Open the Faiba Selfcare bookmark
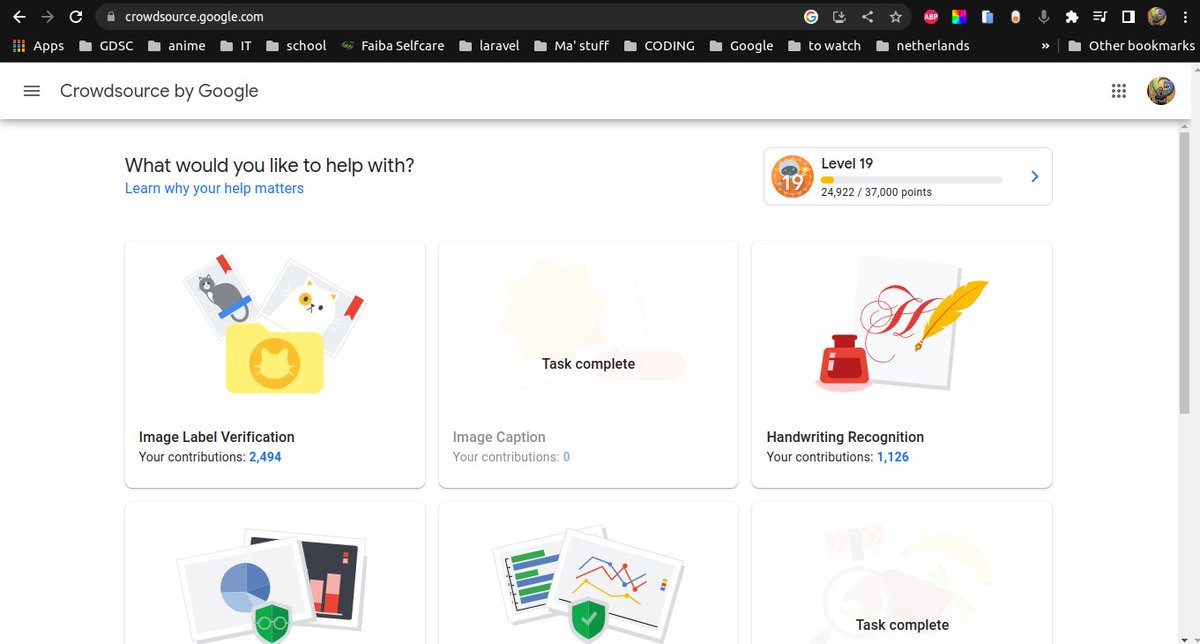 [392, 46]
